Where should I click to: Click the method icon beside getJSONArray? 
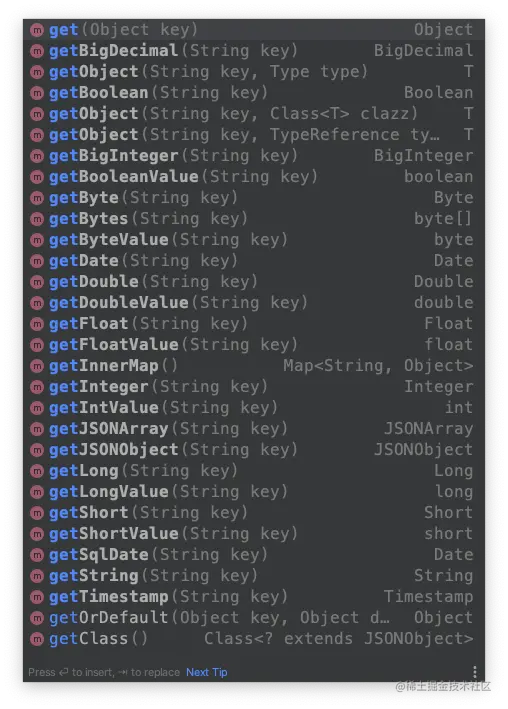(x=37, y=429)
